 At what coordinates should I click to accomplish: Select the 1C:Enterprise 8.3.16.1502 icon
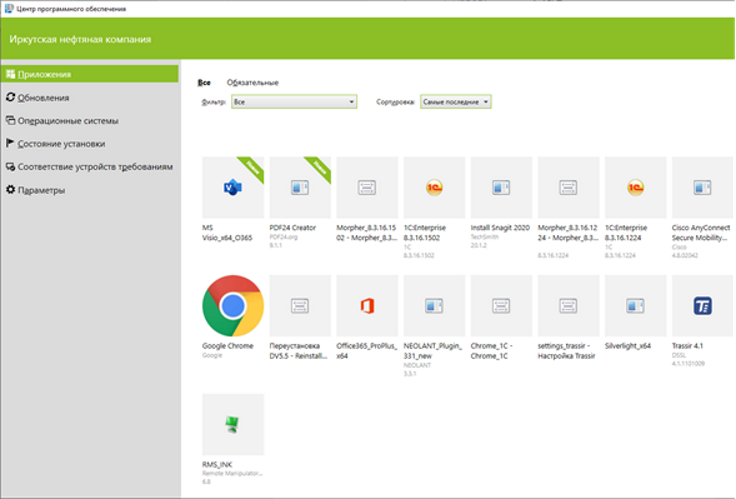434,187
